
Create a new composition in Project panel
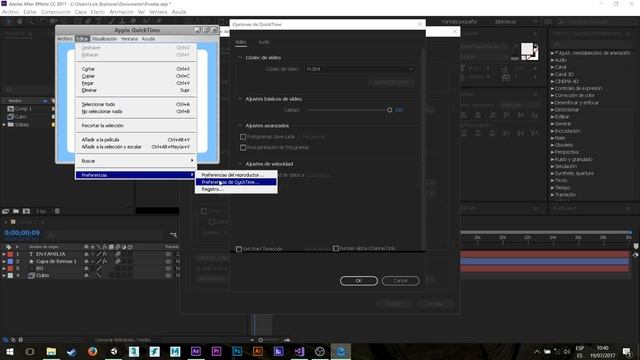(26, 211)
